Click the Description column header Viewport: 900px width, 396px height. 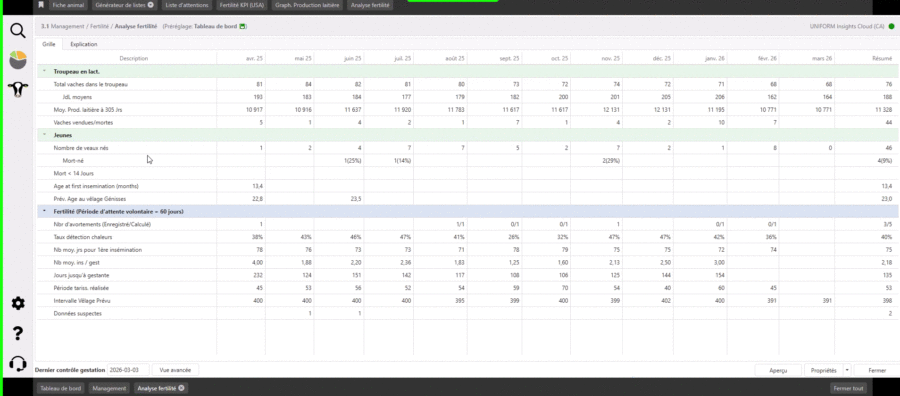(x=133, y=59)
